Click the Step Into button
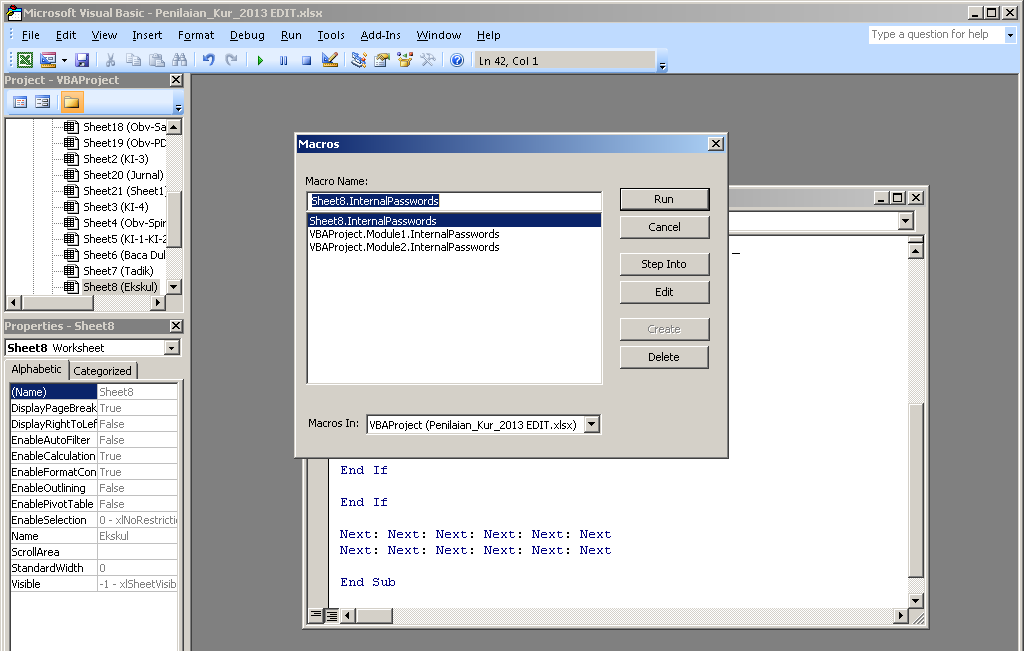 pyautogui.click(x=664, y=264)
